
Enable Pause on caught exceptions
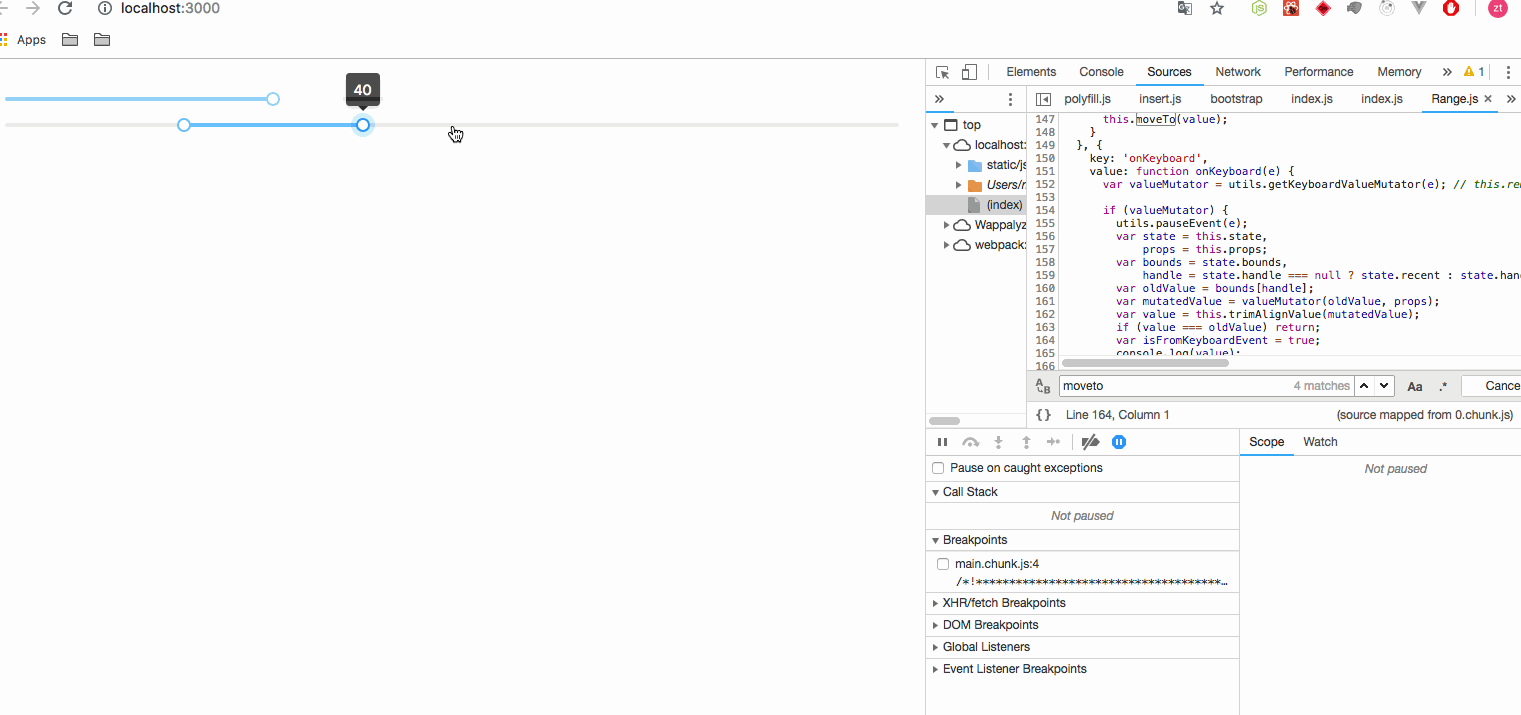938,468
